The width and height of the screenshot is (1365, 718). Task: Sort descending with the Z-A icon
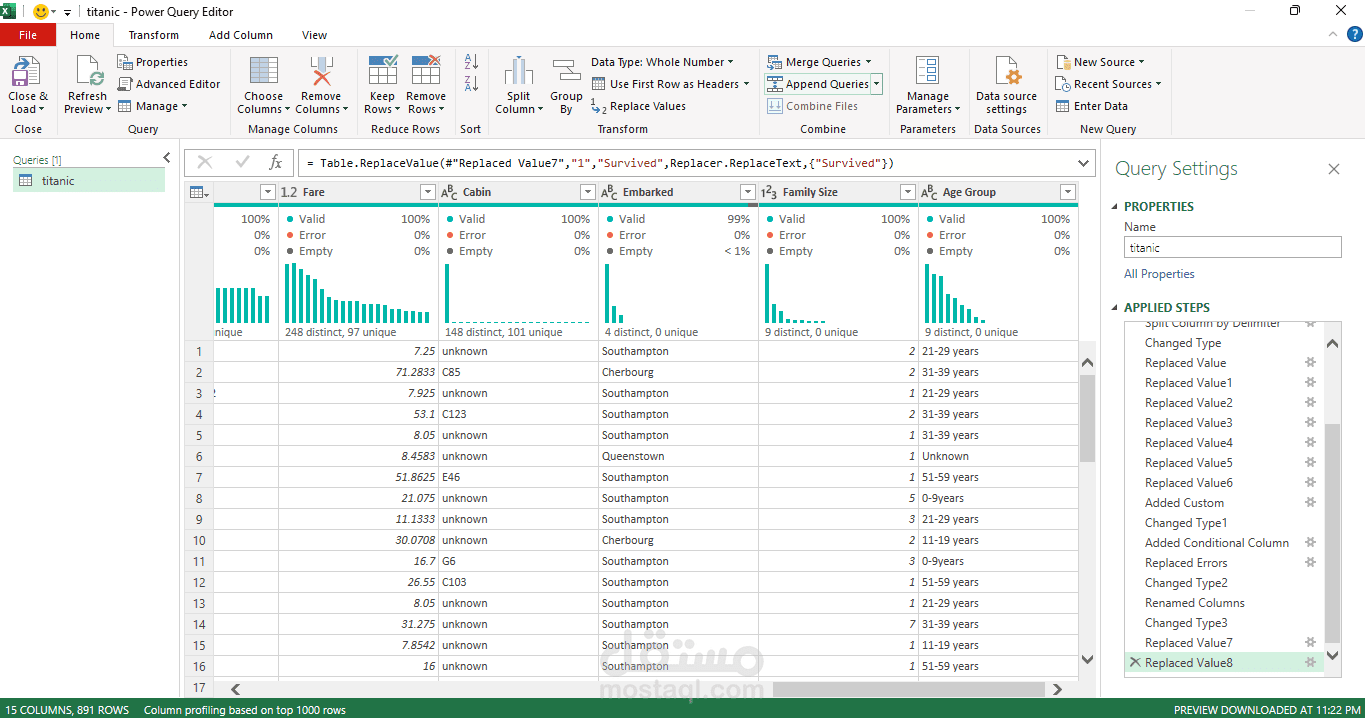click(471, 84)
